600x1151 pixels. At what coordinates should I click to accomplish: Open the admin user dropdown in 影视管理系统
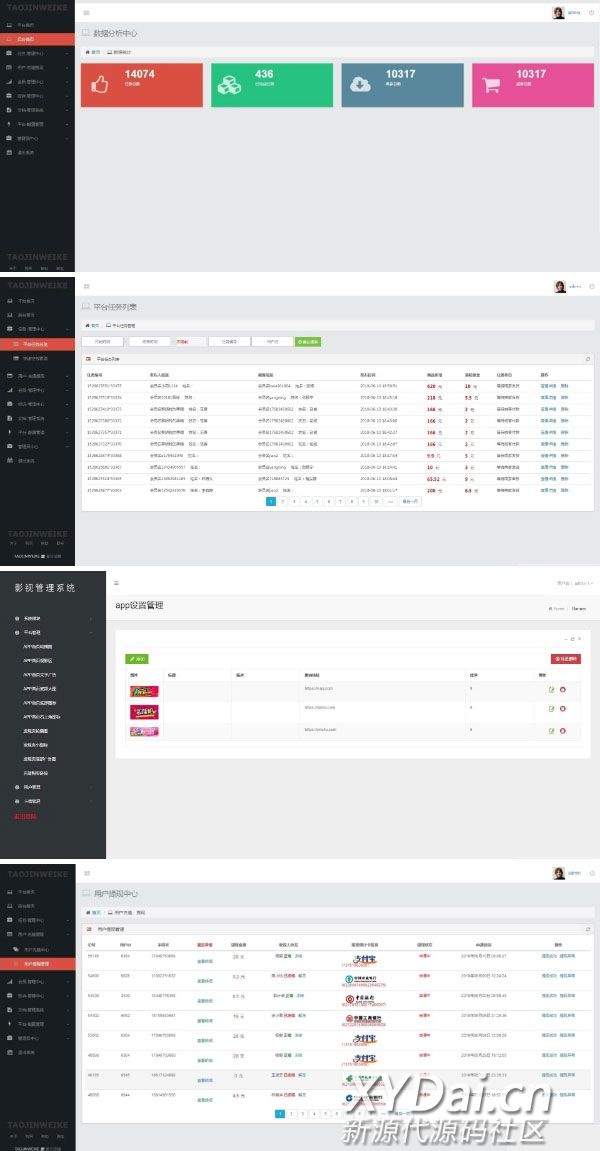575,583
